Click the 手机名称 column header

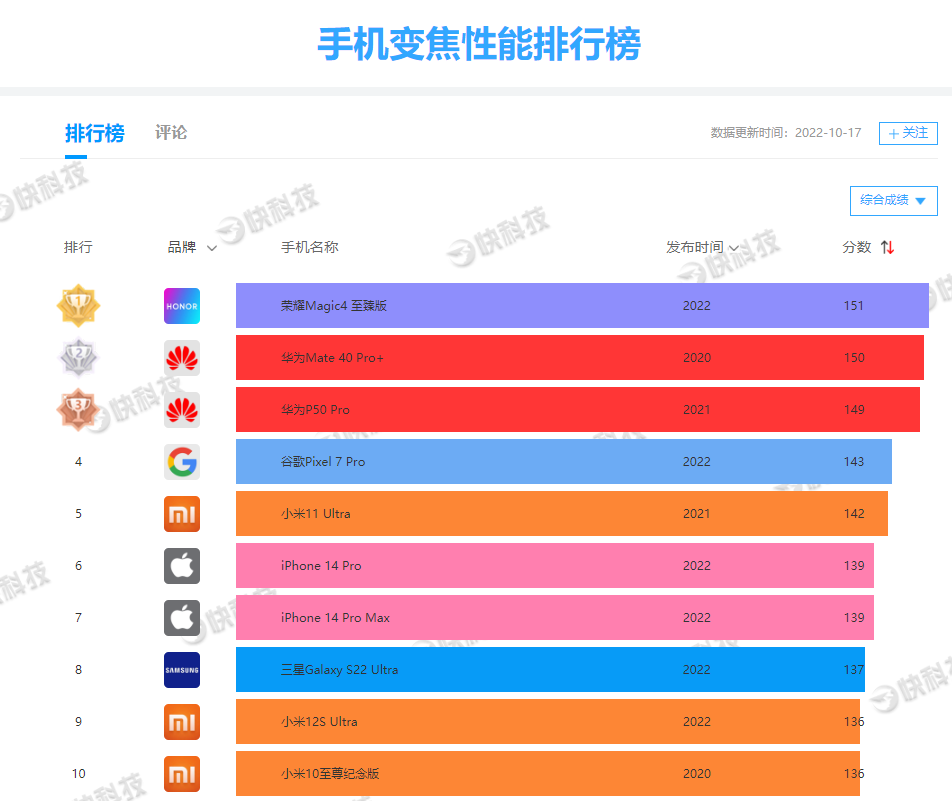pos(310,247)
